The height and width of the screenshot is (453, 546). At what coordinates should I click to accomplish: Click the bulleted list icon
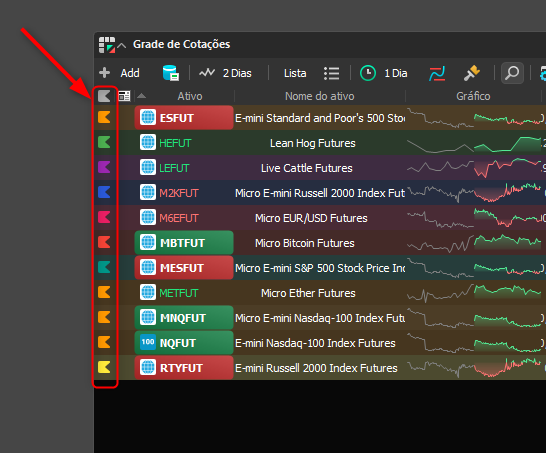point(331,73)
